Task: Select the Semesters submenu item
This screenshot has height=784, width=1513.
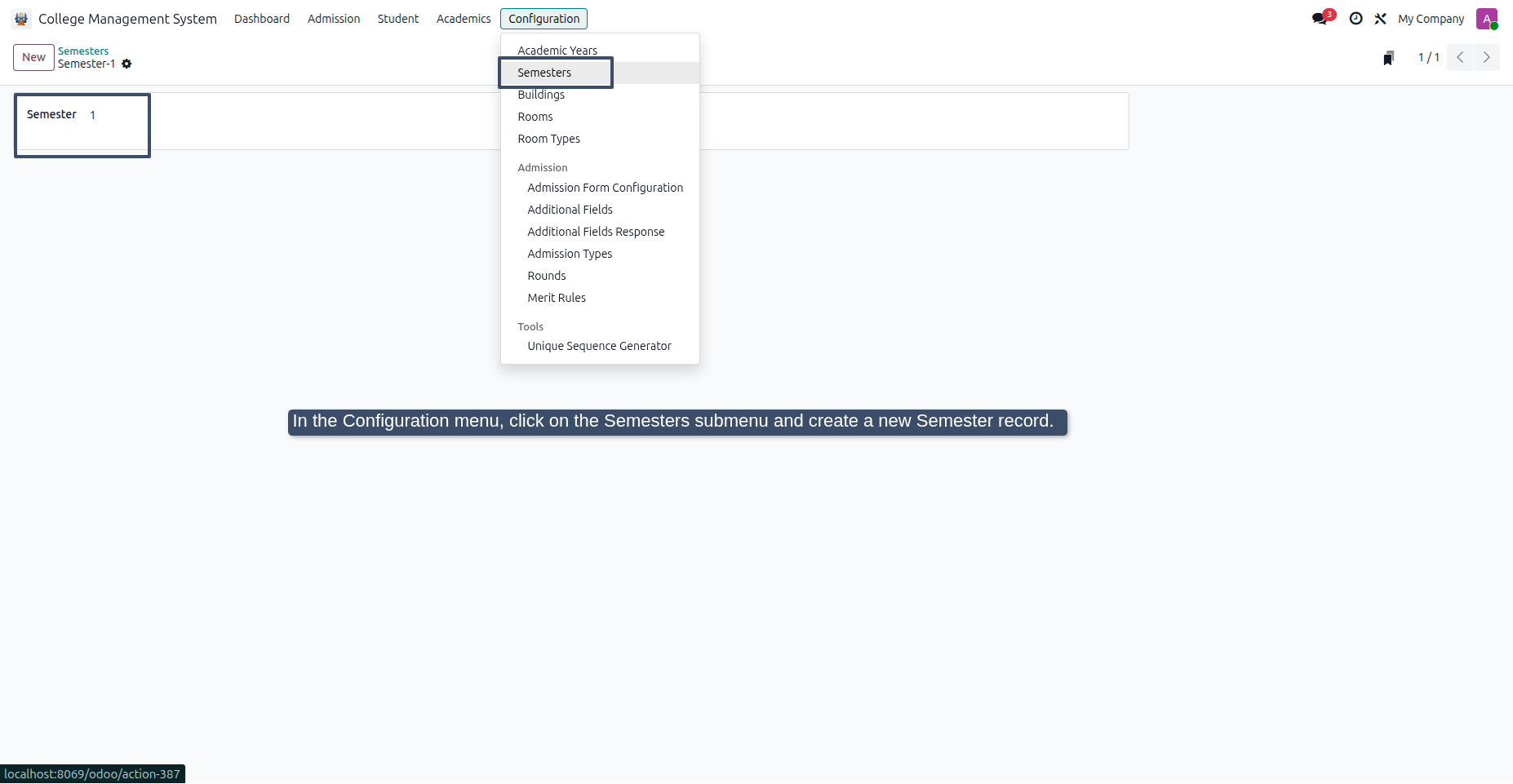Action: coord(600,73)
